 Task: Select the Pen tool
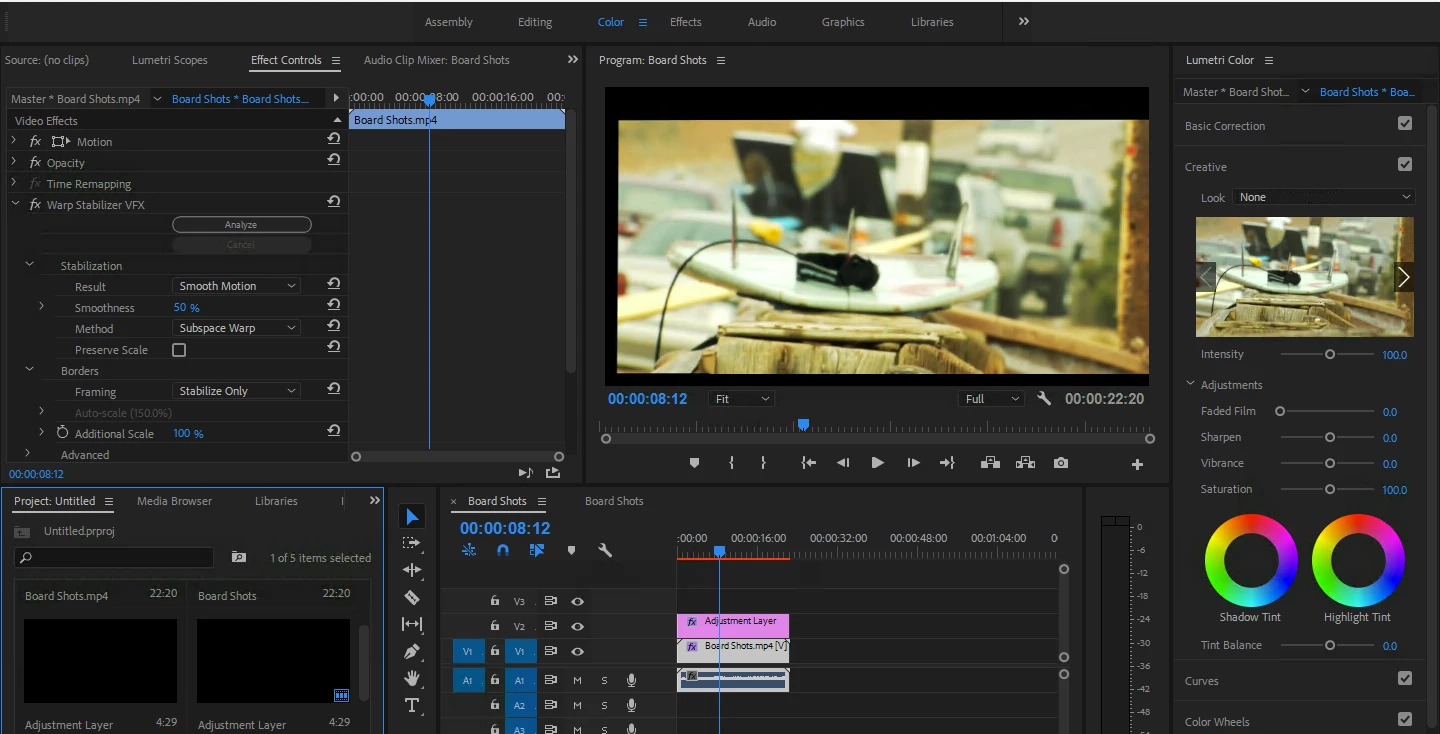[411, 651]
